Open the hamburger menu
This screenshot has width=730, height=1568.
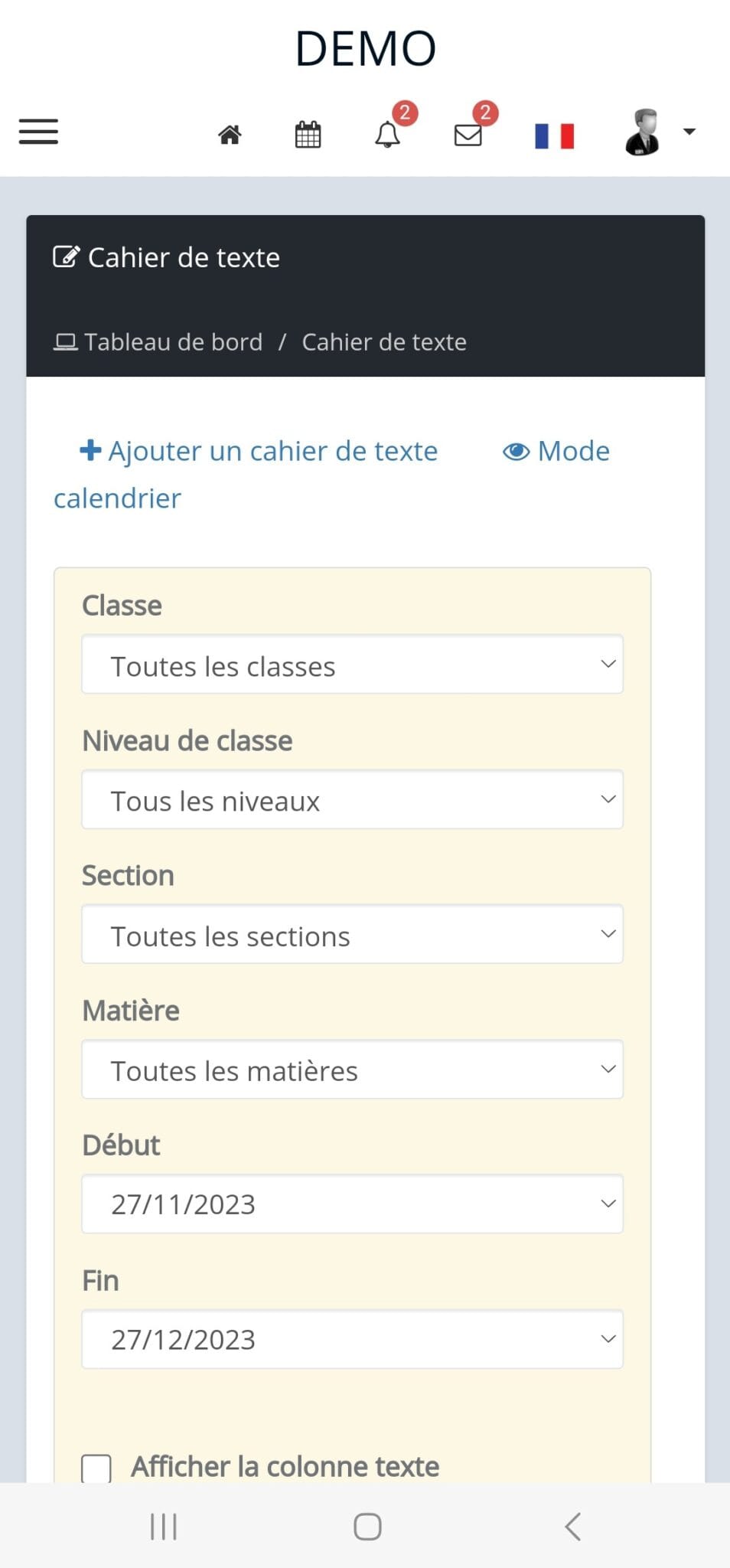(x=37, y=132)
